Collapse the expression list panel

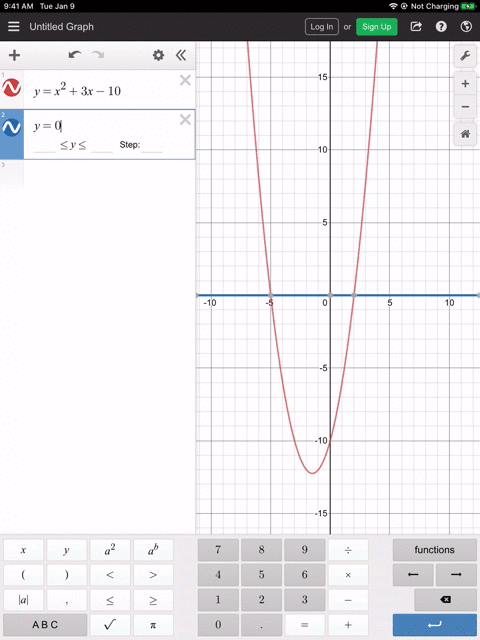point(181,55)
